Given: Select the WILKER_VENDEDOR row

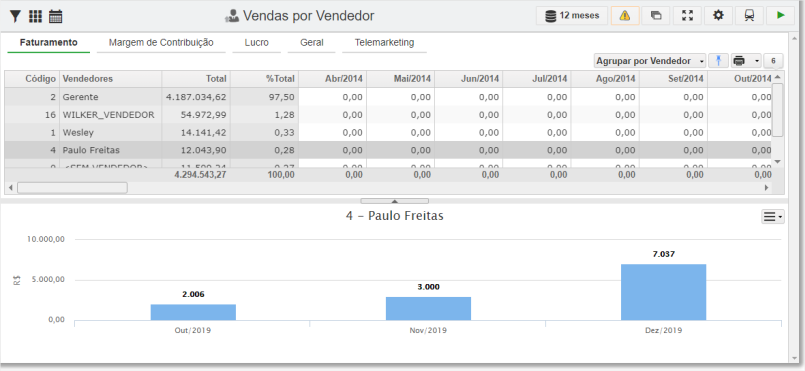Looking at the screenshot, I should coord(388,115).
